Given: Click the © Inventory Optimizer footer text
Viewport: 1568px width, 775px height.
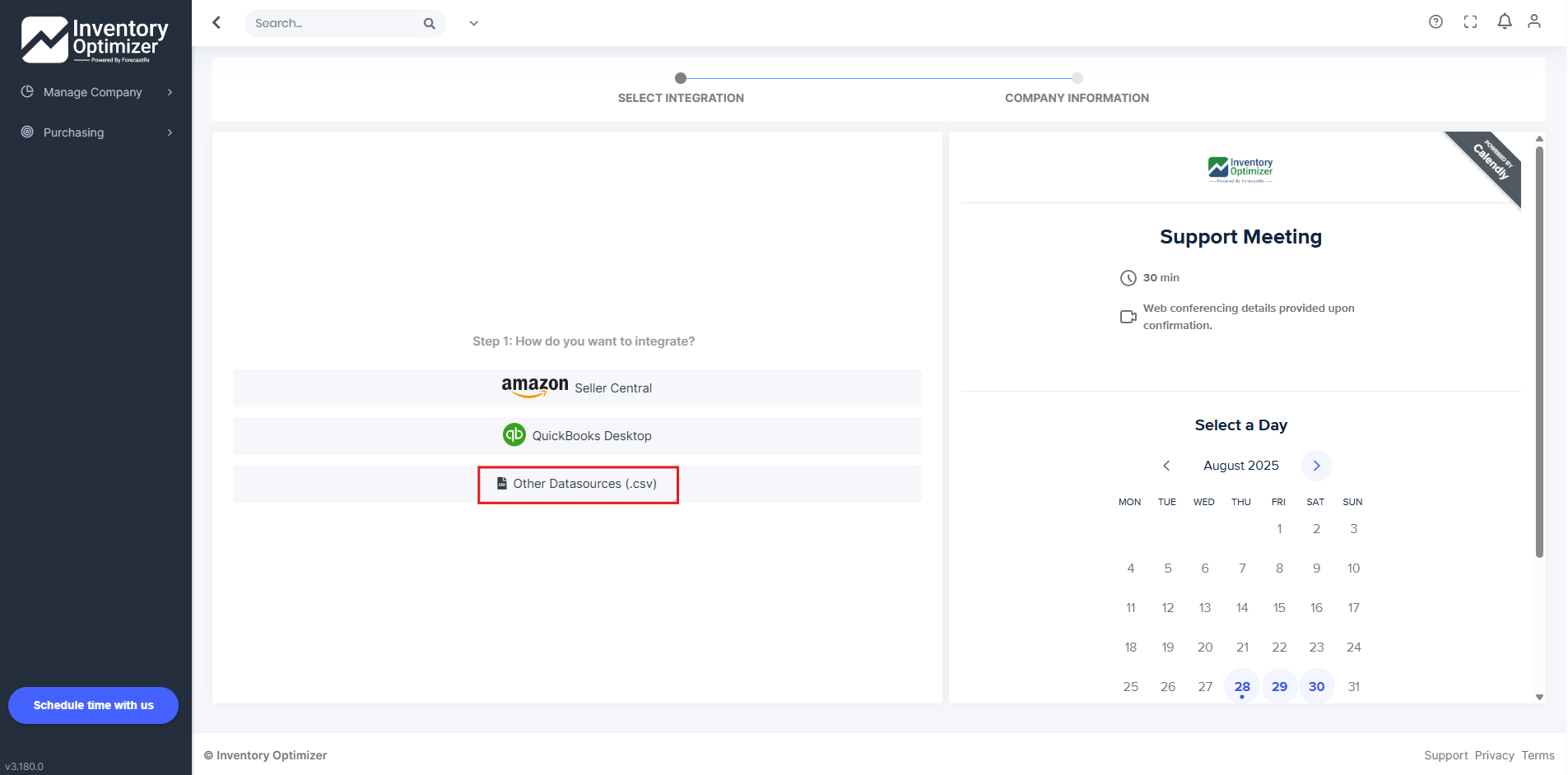Looking at the screenshot, I should [265, 755].
